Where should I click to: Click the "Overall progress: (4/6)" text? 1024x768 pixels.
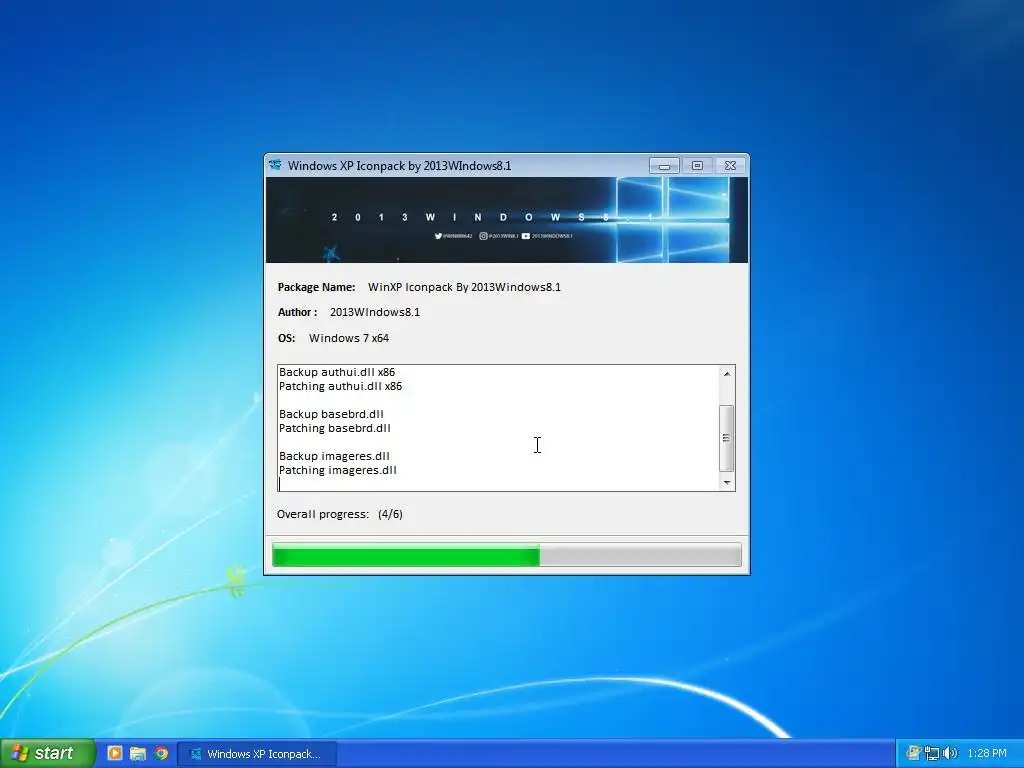pos(340,514)
